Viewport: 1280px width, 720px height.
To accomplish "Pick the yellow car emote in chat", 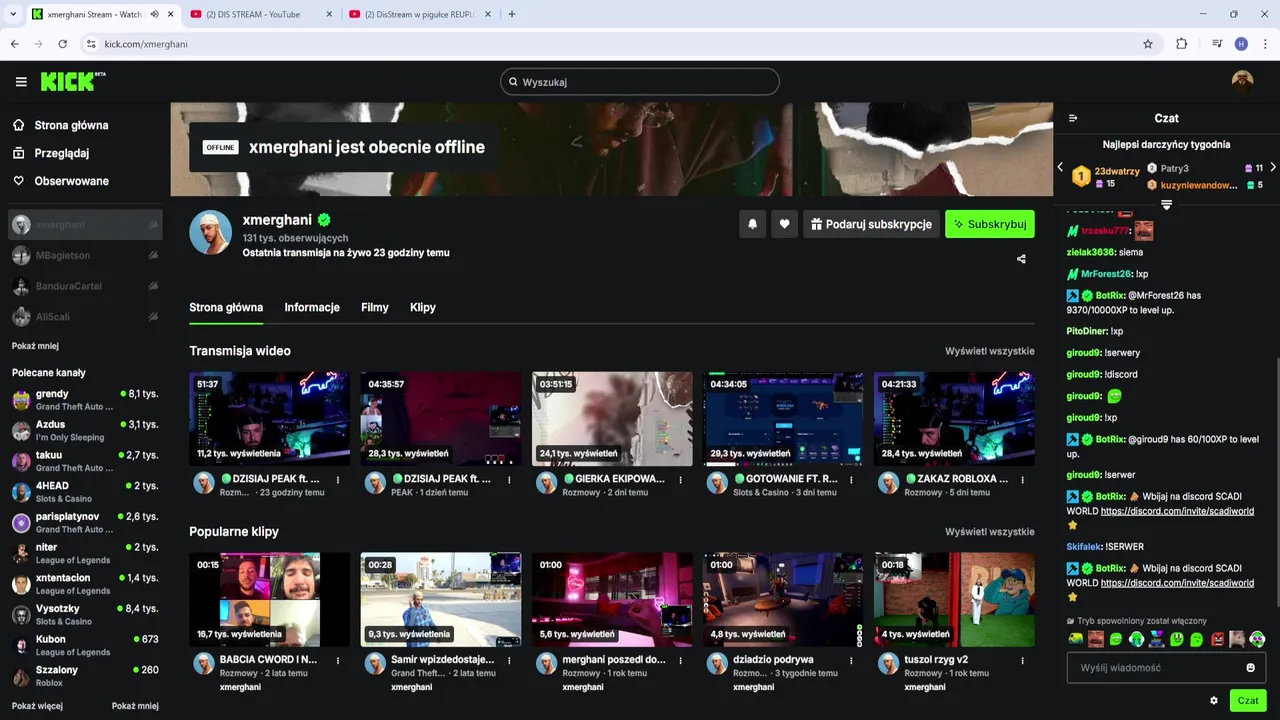I will tap(1076, 639).
